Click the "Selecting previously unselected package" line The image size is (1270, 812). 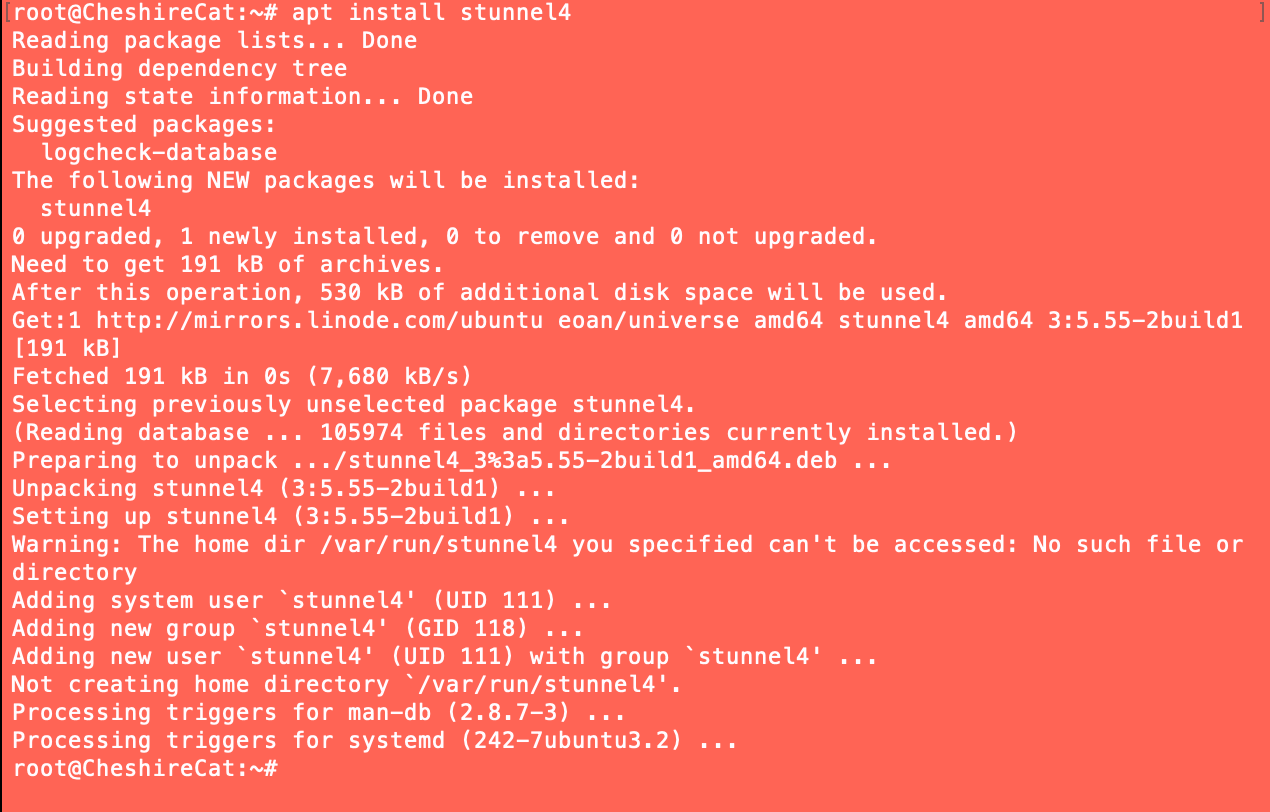click(x=353, y=405)
